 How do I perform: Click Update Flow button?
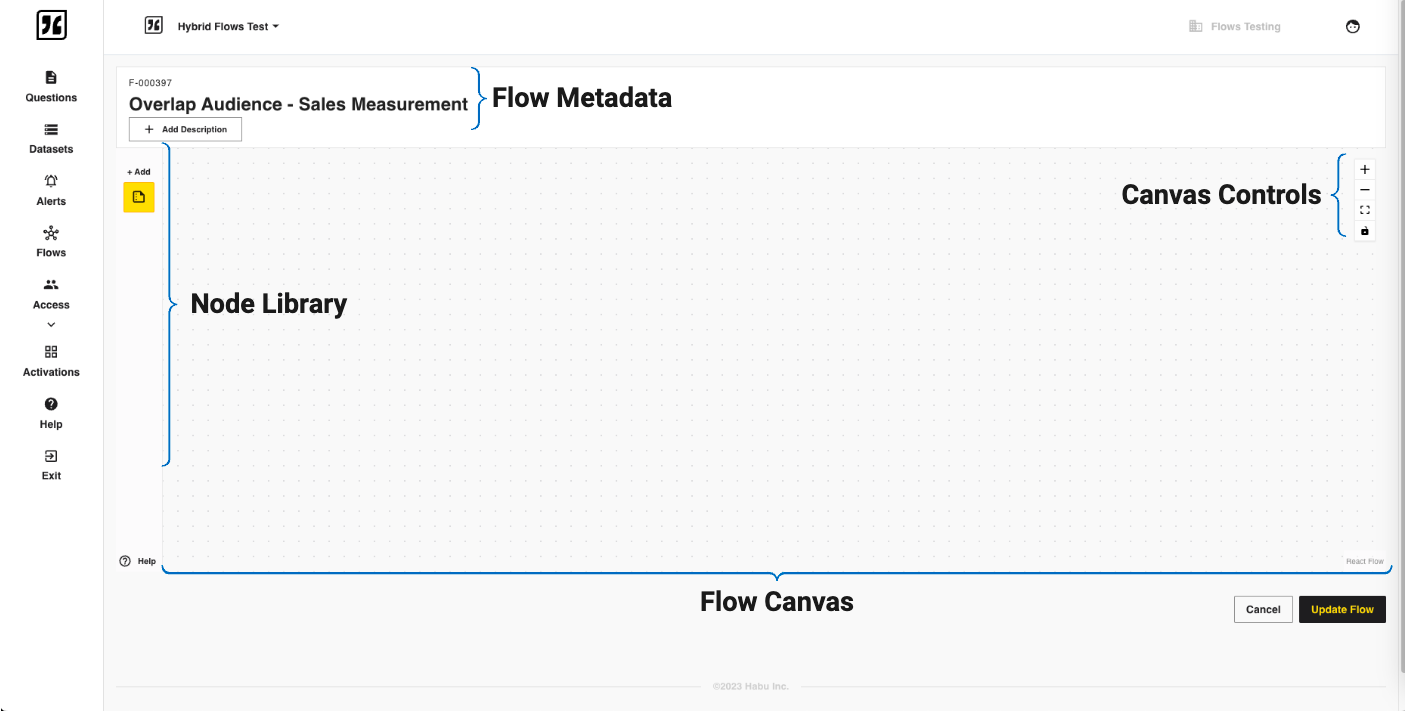[1342, 609]
